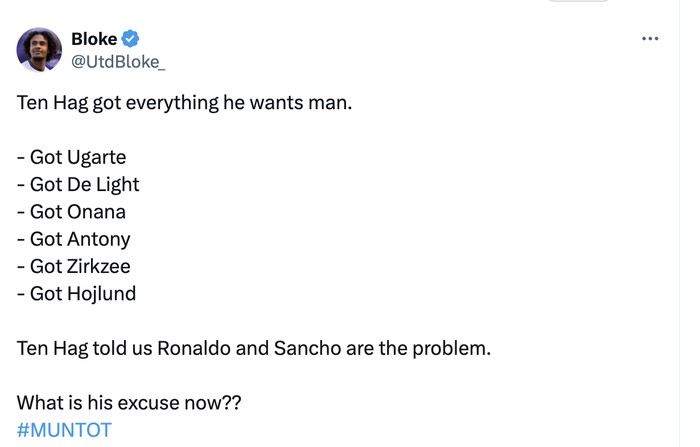The height and width of the screenshot is (447, 700).
Task: Click the '- Got De Light' line
Action: point(78,185)
